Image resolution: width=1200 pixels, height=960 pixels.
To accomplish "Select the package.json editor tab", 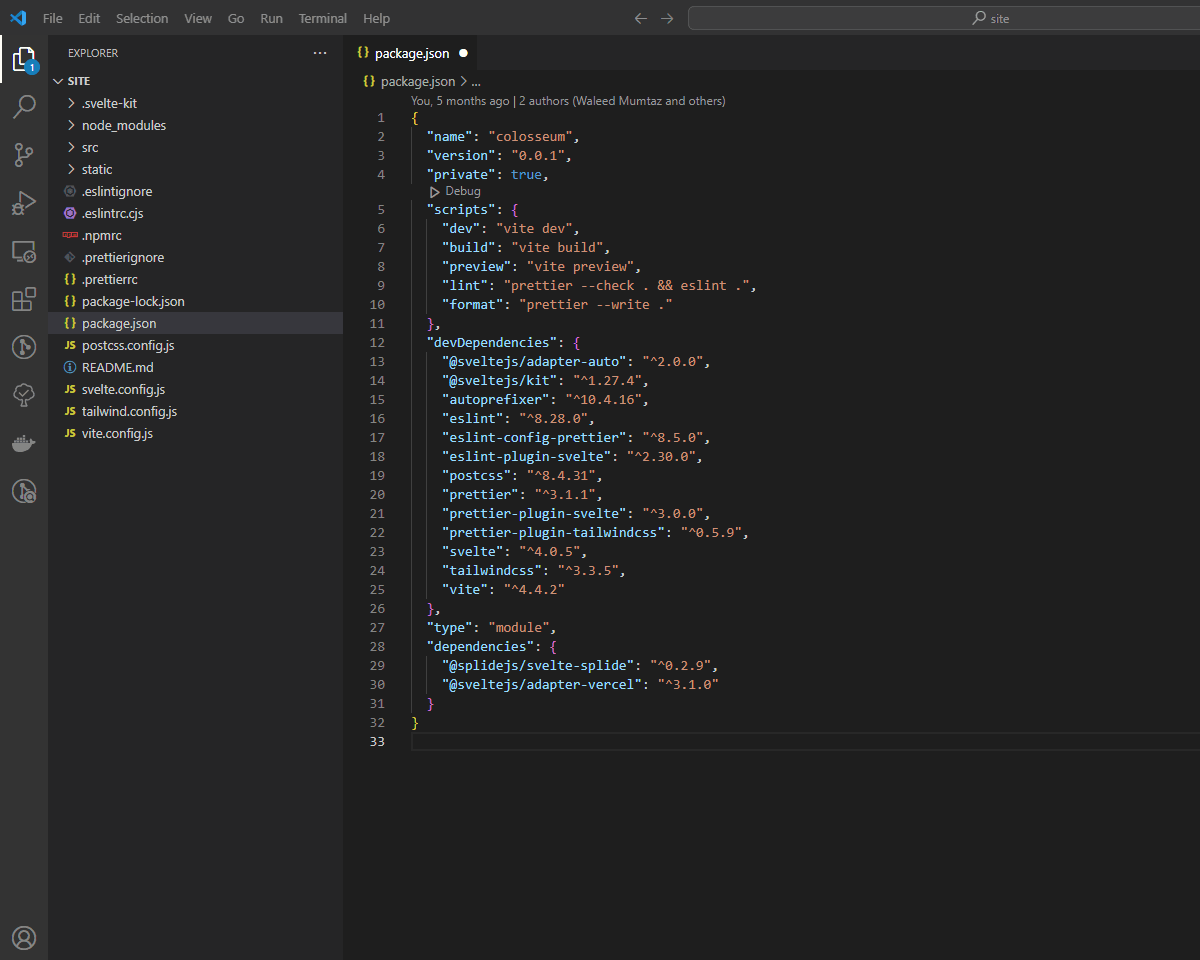I will [x=411, y=53].
